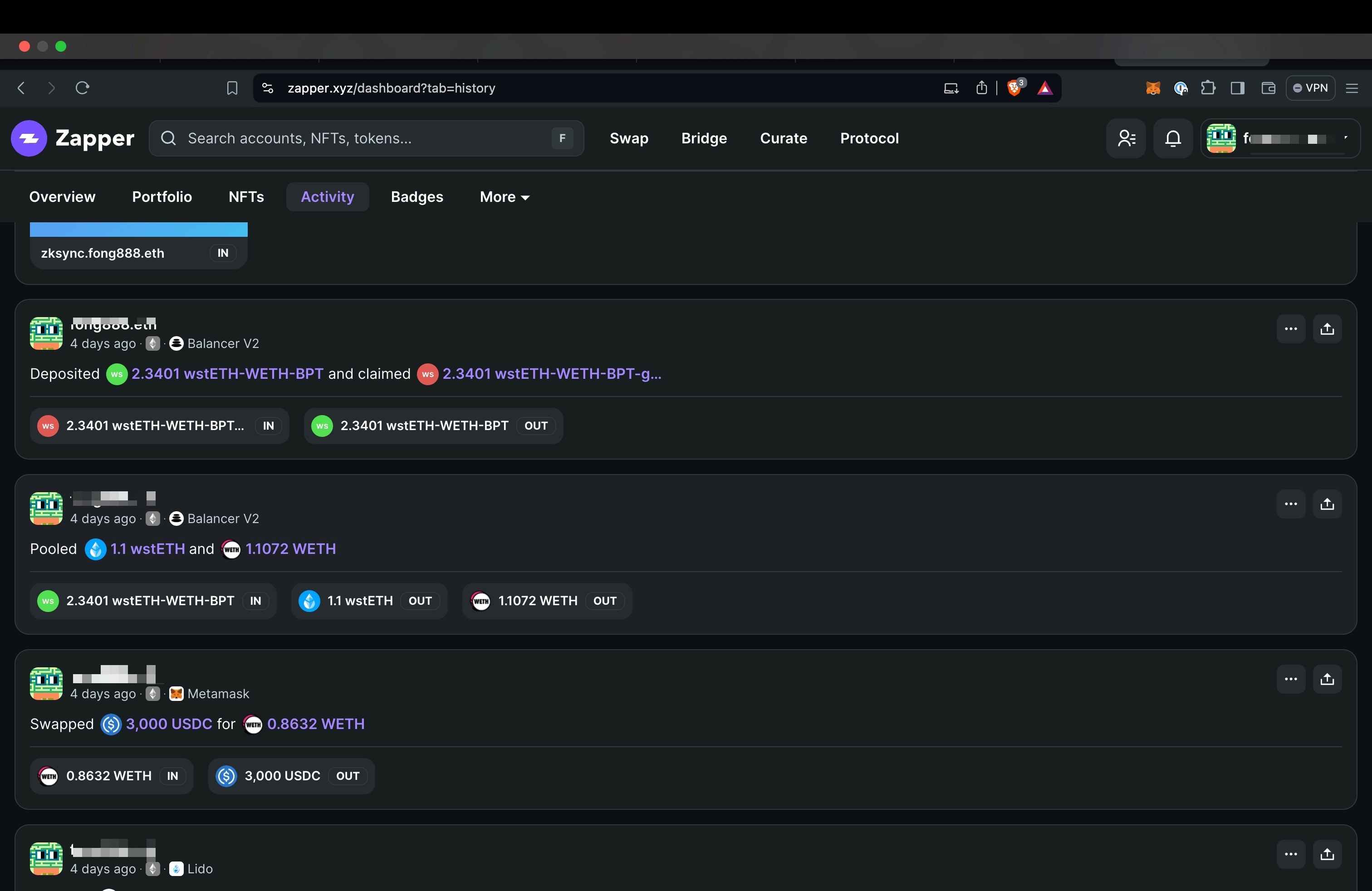
Task: Open more options for Metamask swap transaction
Action: click(1290, 679)
